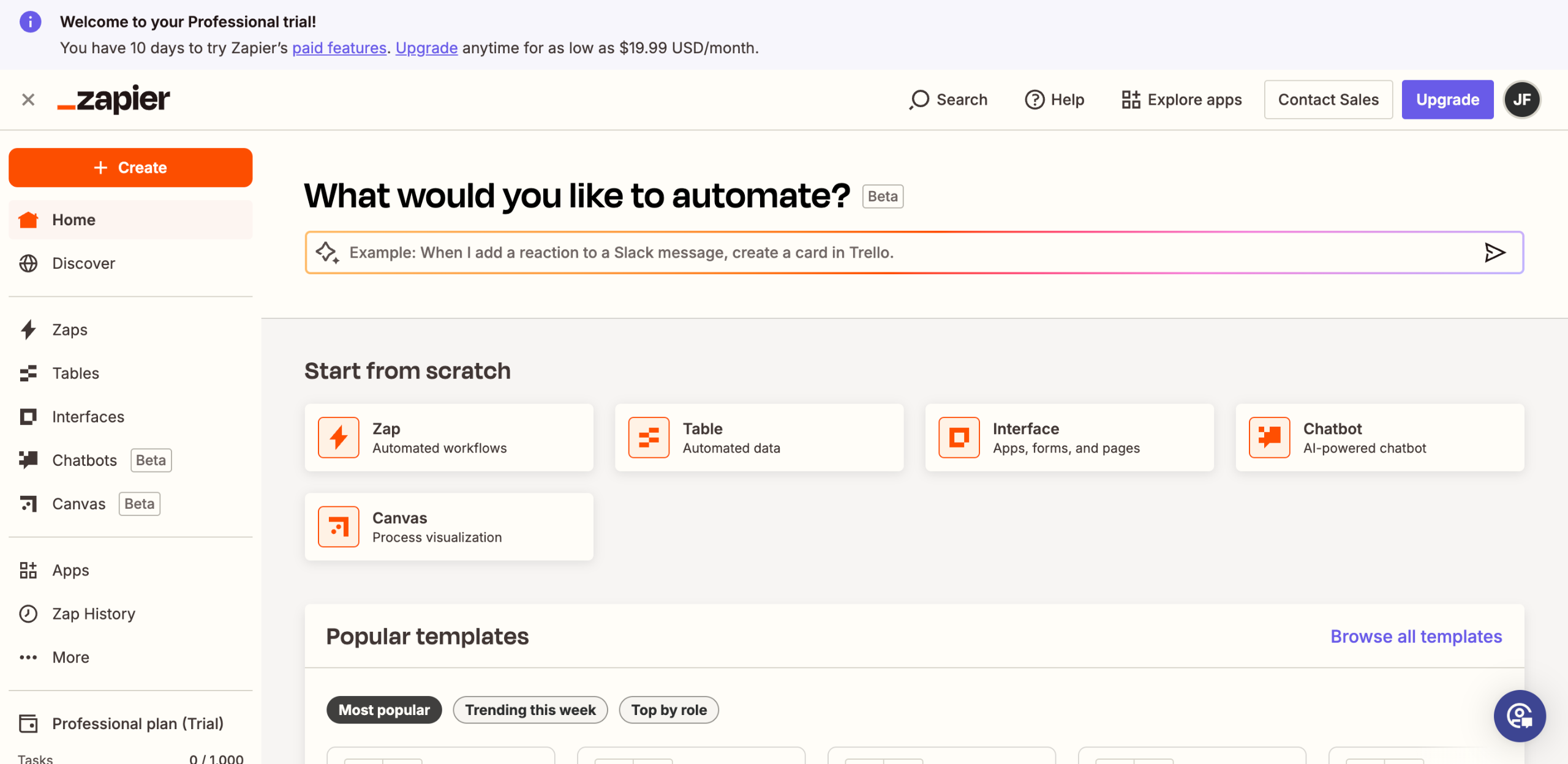Go to Discover in the sidebar
1568x764 pixels.
tap(83, 263)
